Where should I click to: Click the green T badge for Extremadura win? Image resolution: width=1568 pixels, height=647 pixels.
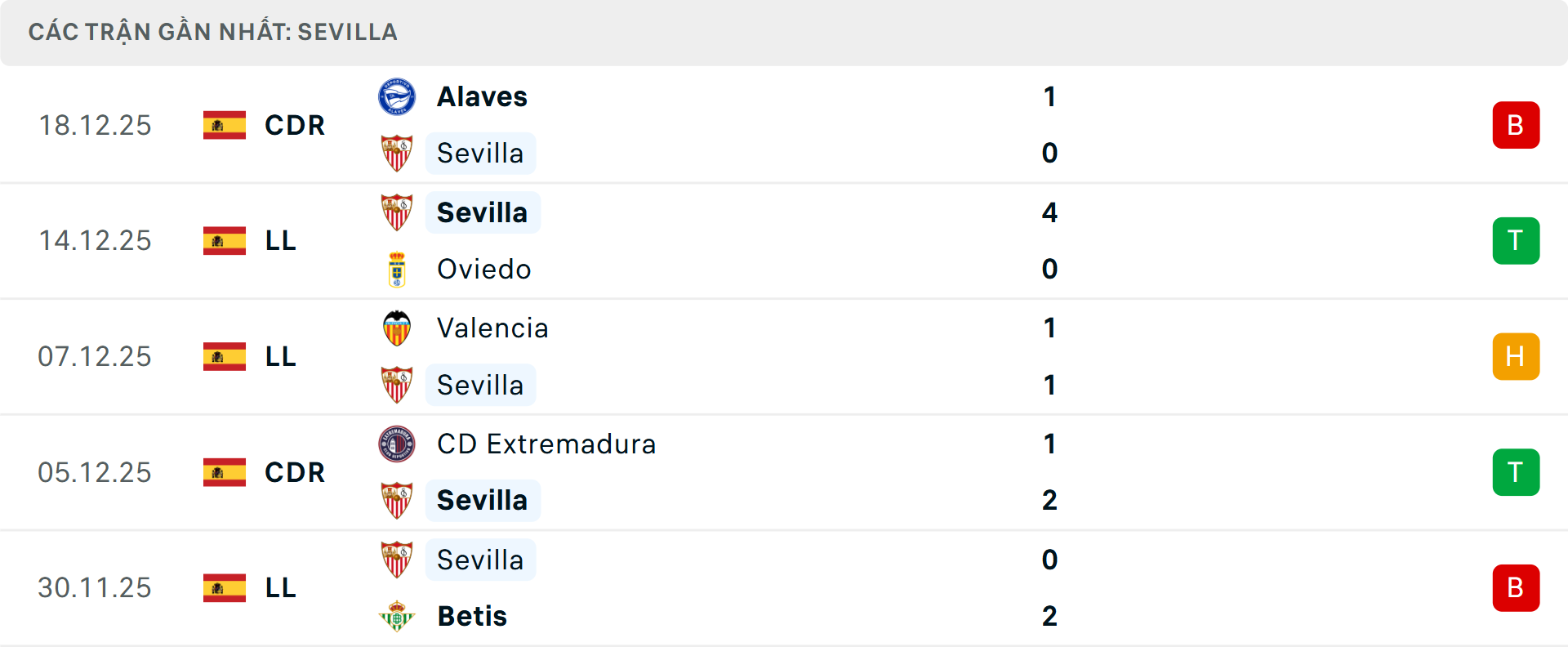[1517, 472]
